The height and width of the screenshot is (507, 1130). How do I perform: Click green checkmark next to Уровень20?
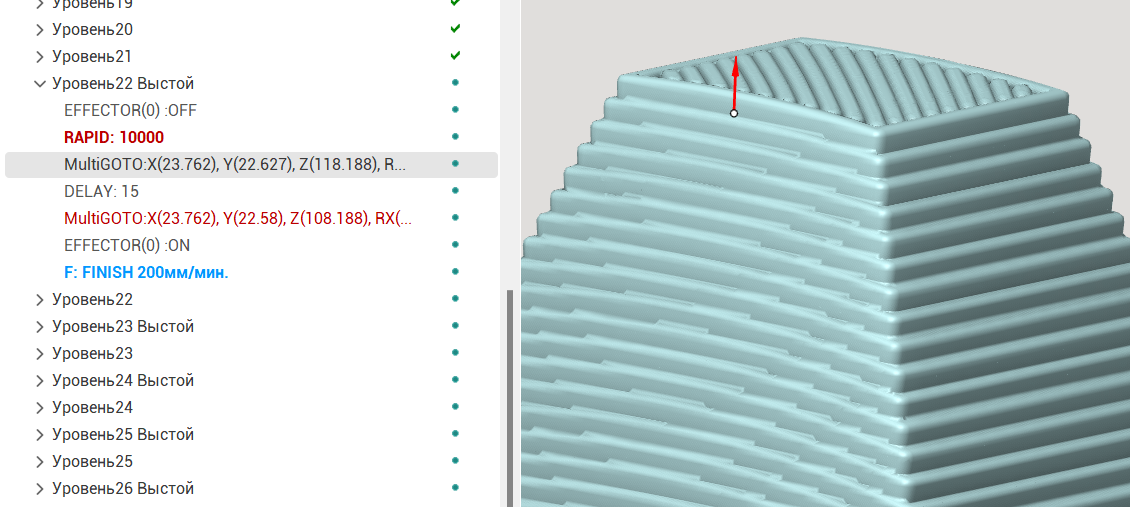[x=455, y=29]
